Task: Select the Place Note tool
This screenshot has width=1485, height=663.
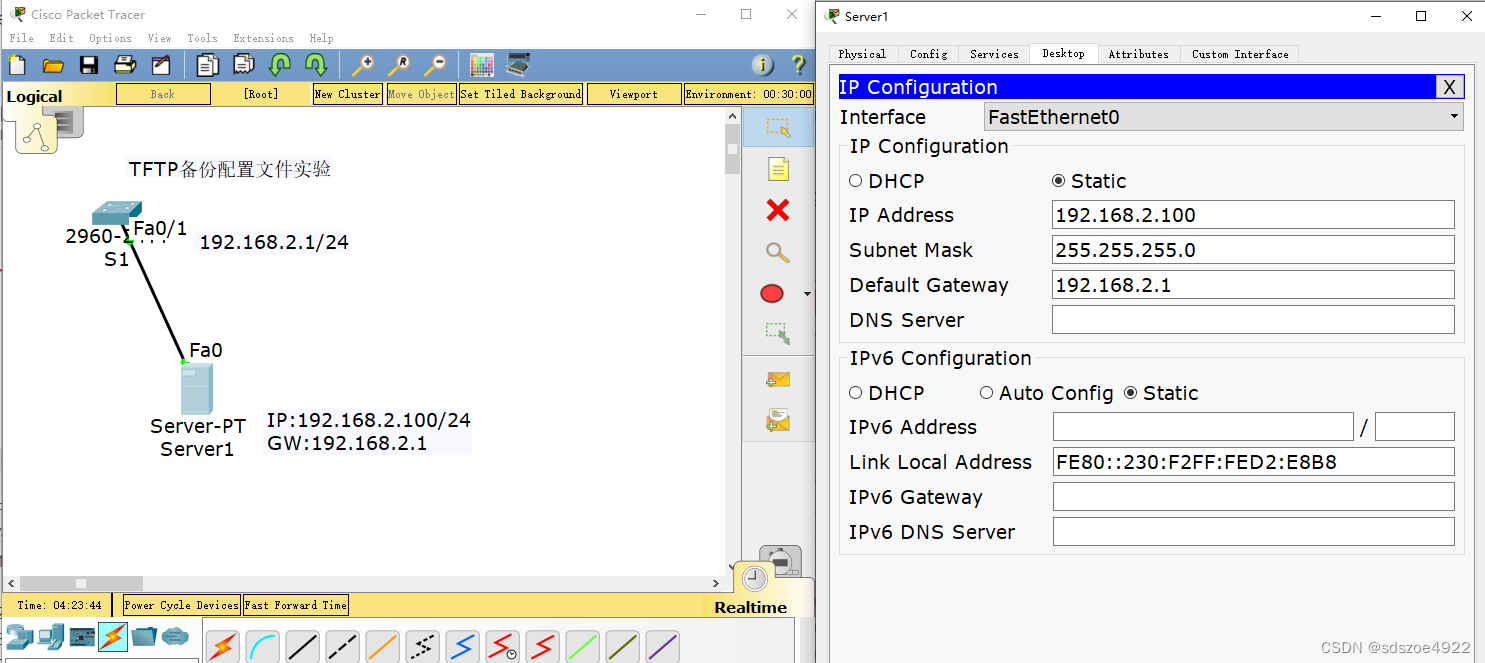Action: 778,168
